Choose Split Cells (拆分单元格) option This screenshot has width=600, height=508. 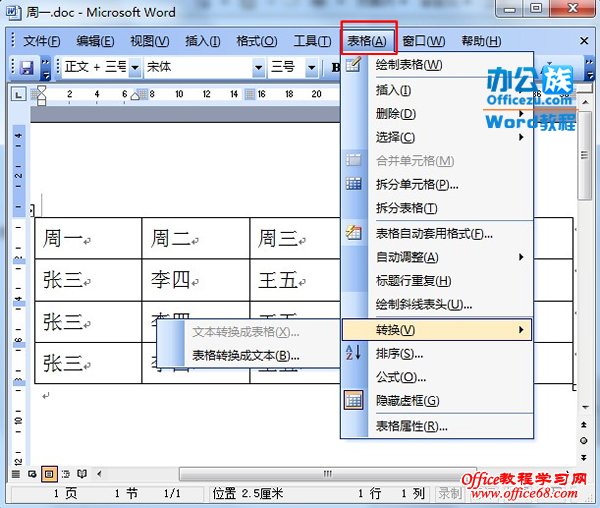(417, 184)
